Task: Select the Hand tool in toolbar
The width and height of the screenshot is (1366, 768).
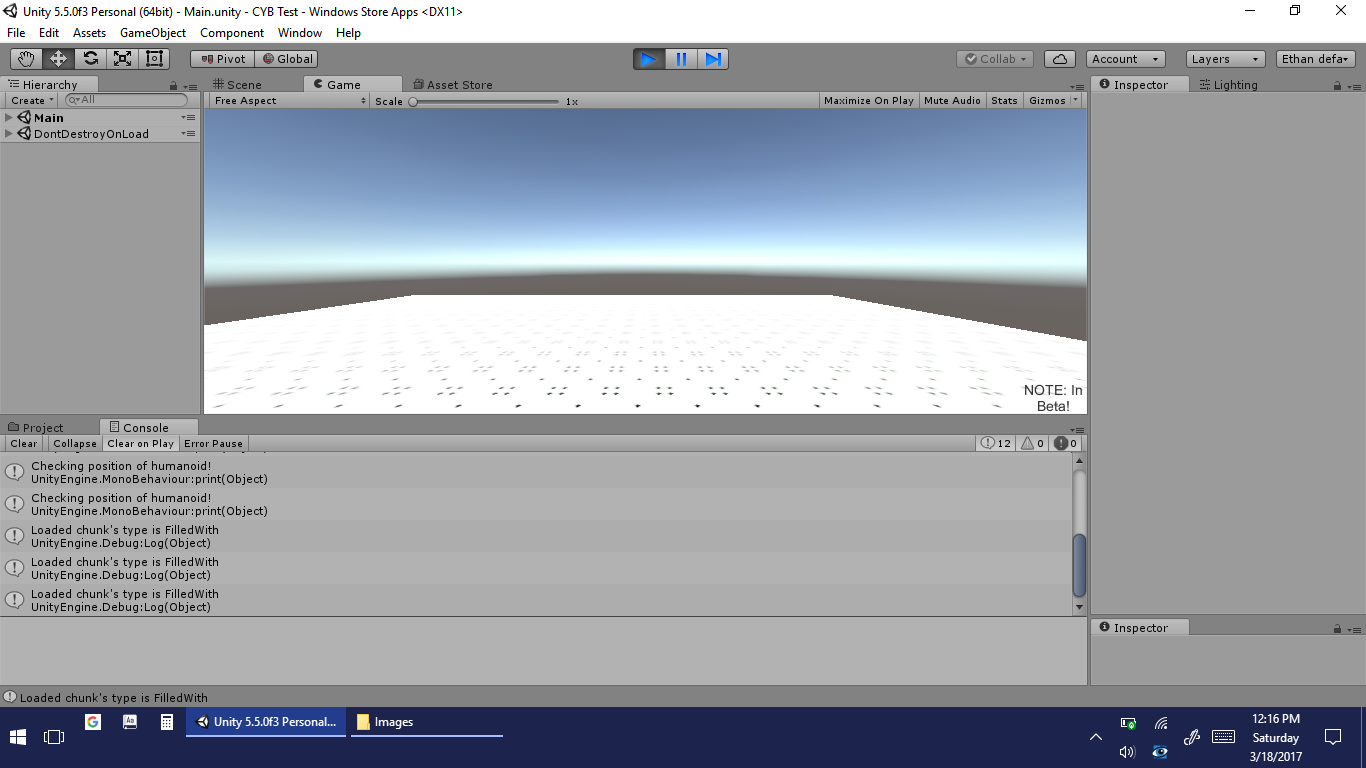Action: pyautogui.click(x=26, y=59)
